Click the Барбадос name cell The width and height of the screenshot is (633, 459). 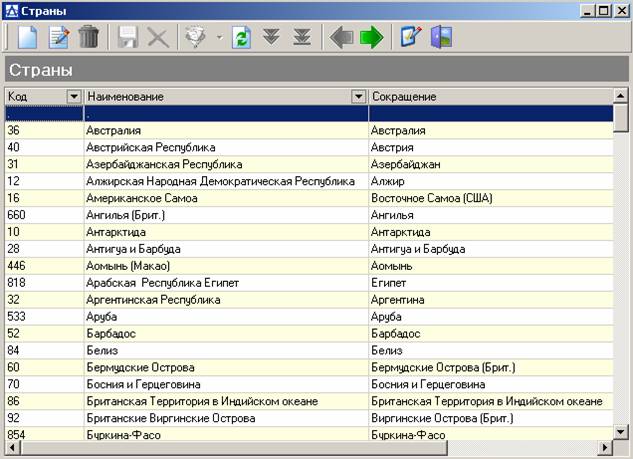[x=226, y=334]
